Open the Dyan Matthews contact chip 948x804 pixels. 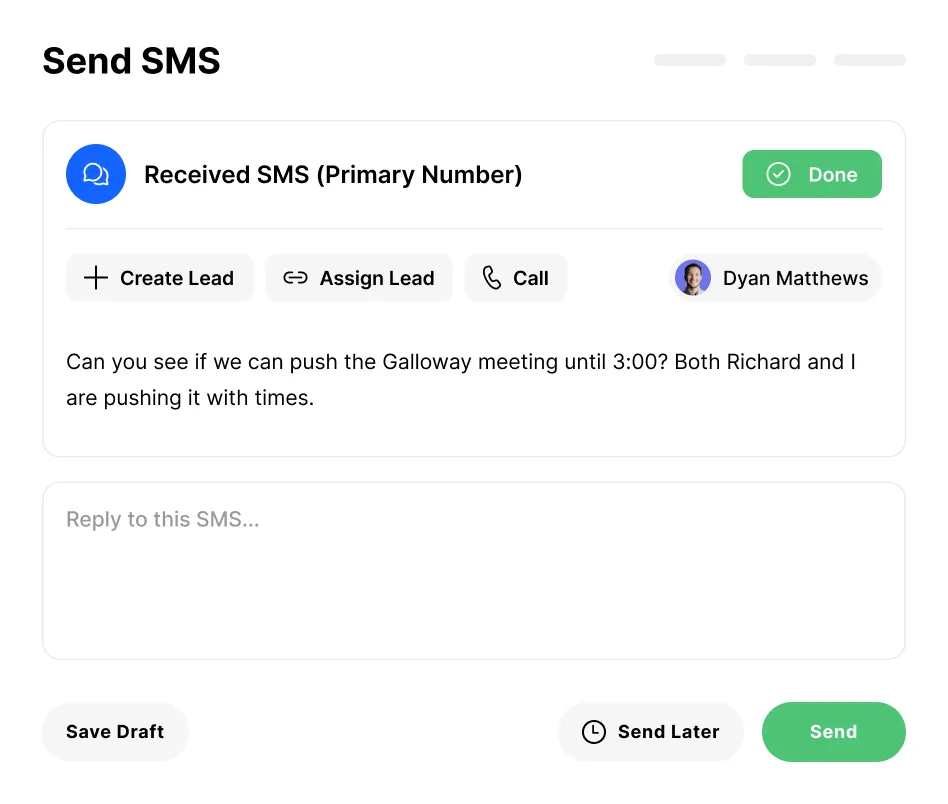(776, 278)
